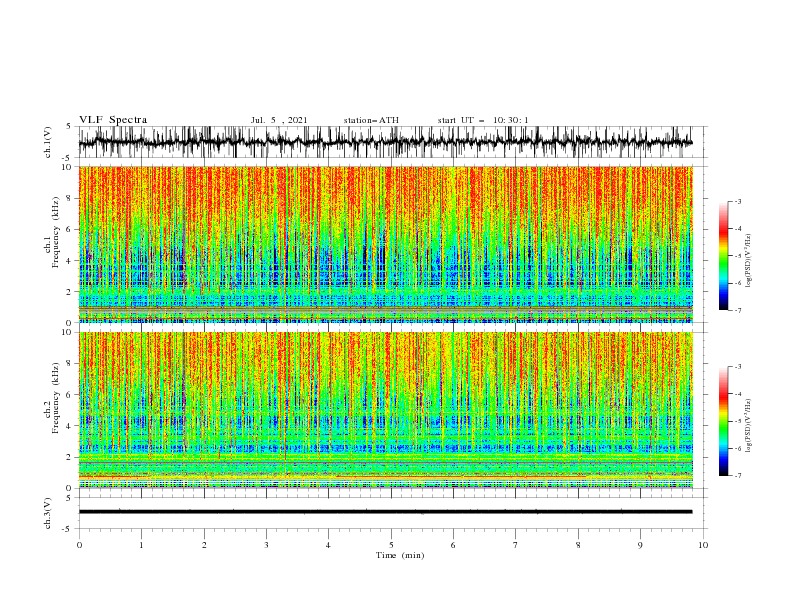This screenshot has width=792, height=612.
Task: Click time axis tick label '10'
Action: 703,545
